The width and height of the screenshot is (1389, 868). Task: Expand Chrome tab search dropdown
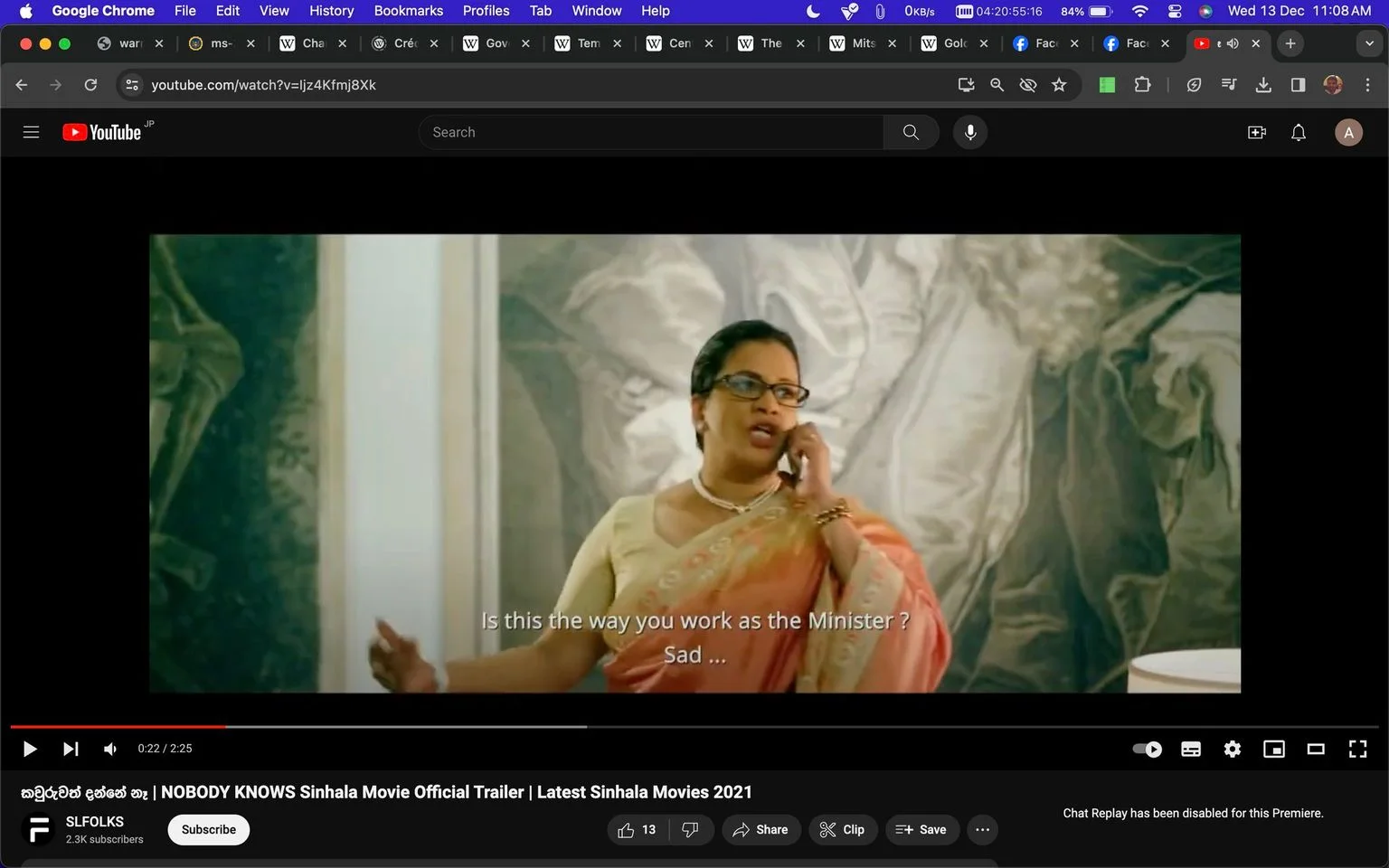click(1369, 42)
